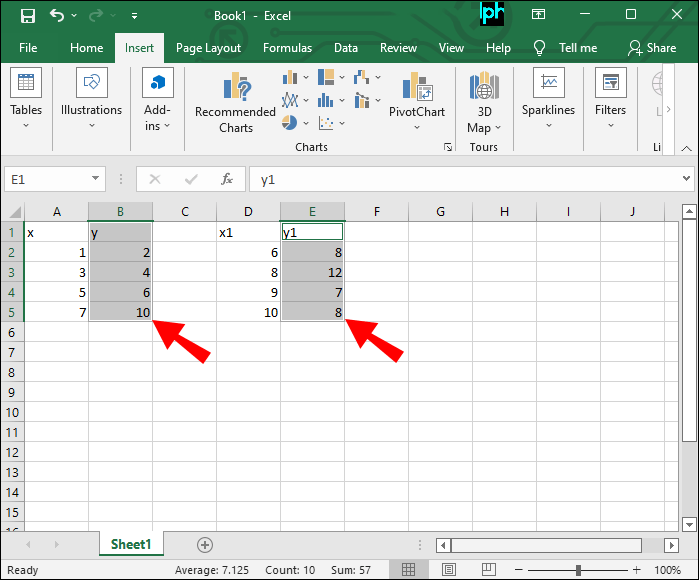Open the Formulas ribbon tab

(287, 48)
